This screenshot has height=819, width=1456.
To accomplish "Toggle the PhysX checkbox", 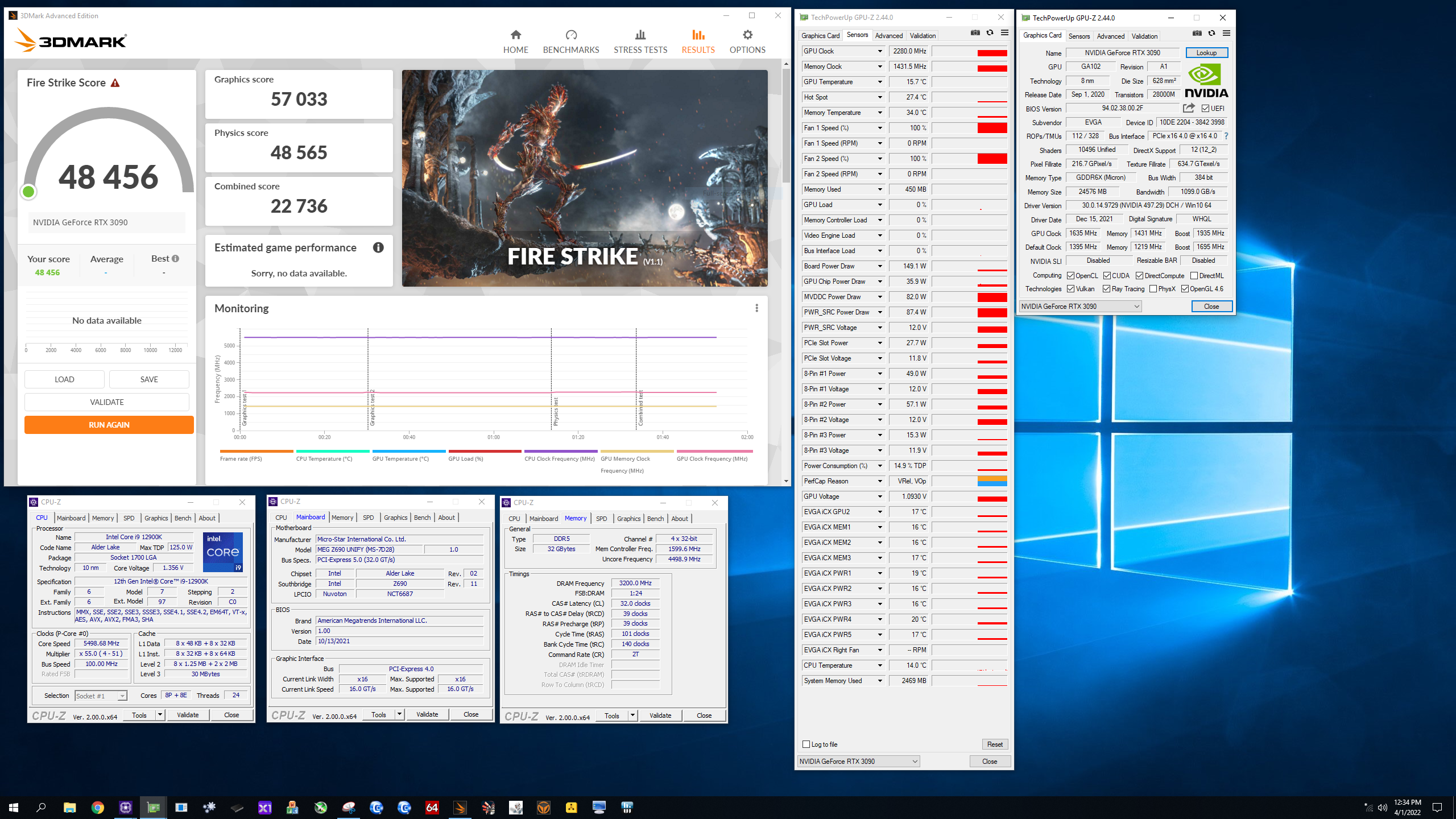I will coord(1153,289).
